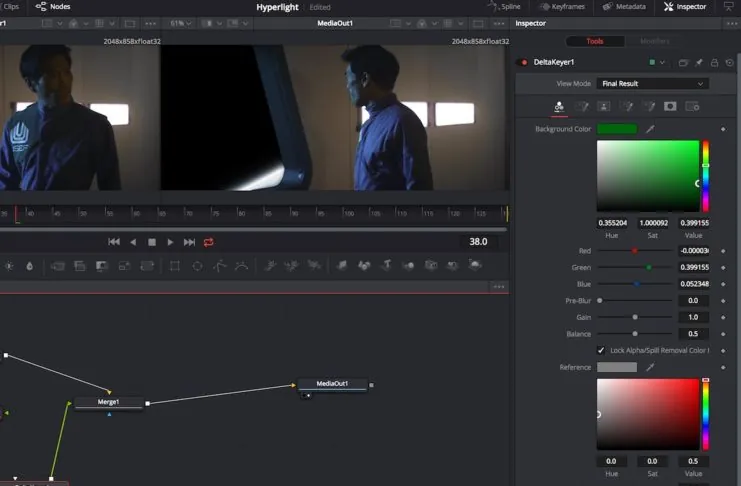Click the stop playback button
This screenshot has height=486, width=741.
pos(152,242)
